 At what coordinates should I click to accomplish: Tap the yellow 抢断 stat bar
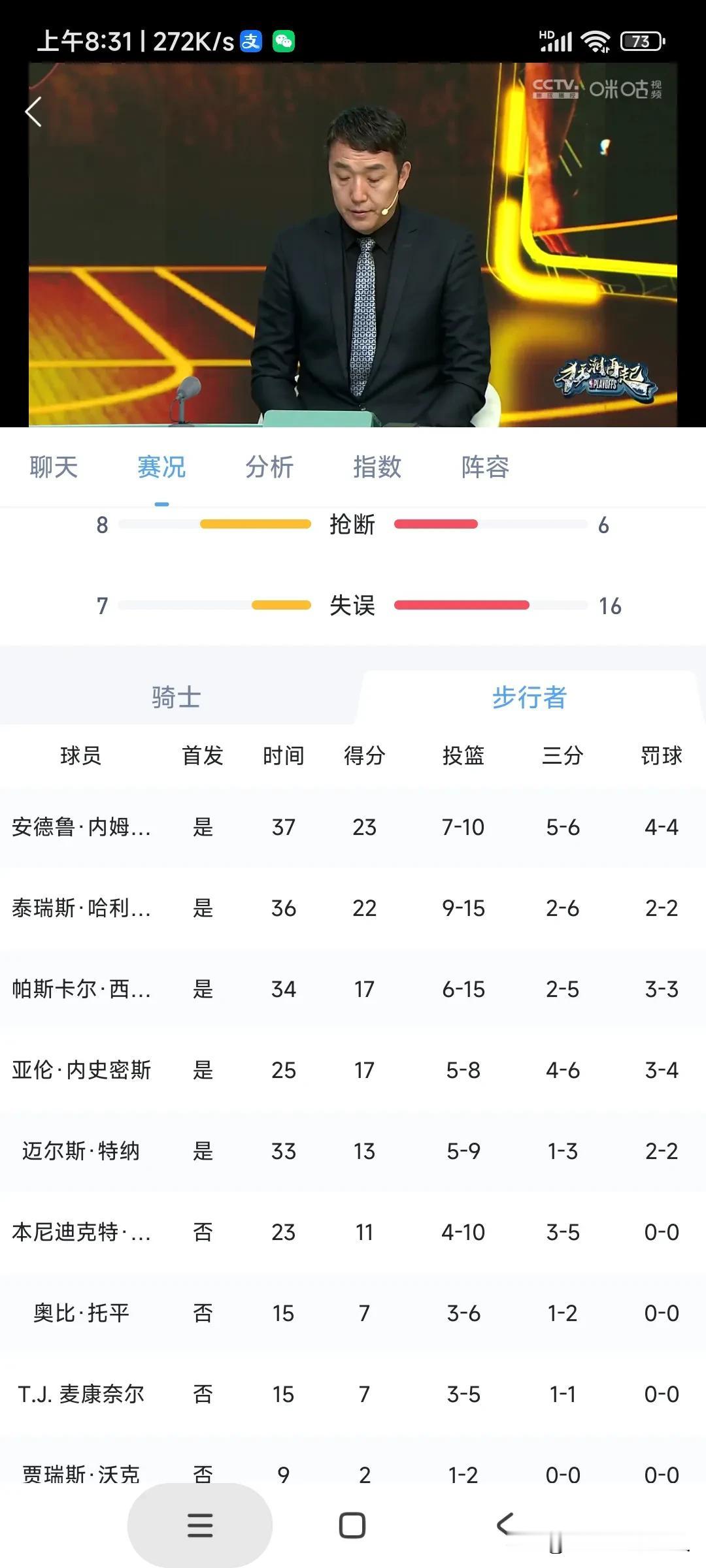tap(256, 524)
